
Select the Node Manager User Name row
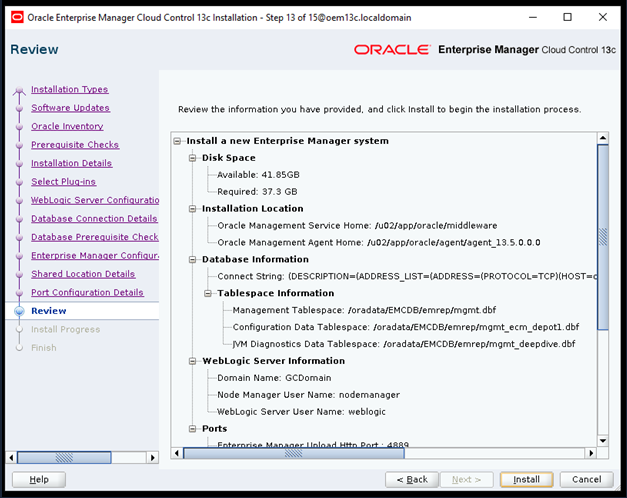(308, 395)
